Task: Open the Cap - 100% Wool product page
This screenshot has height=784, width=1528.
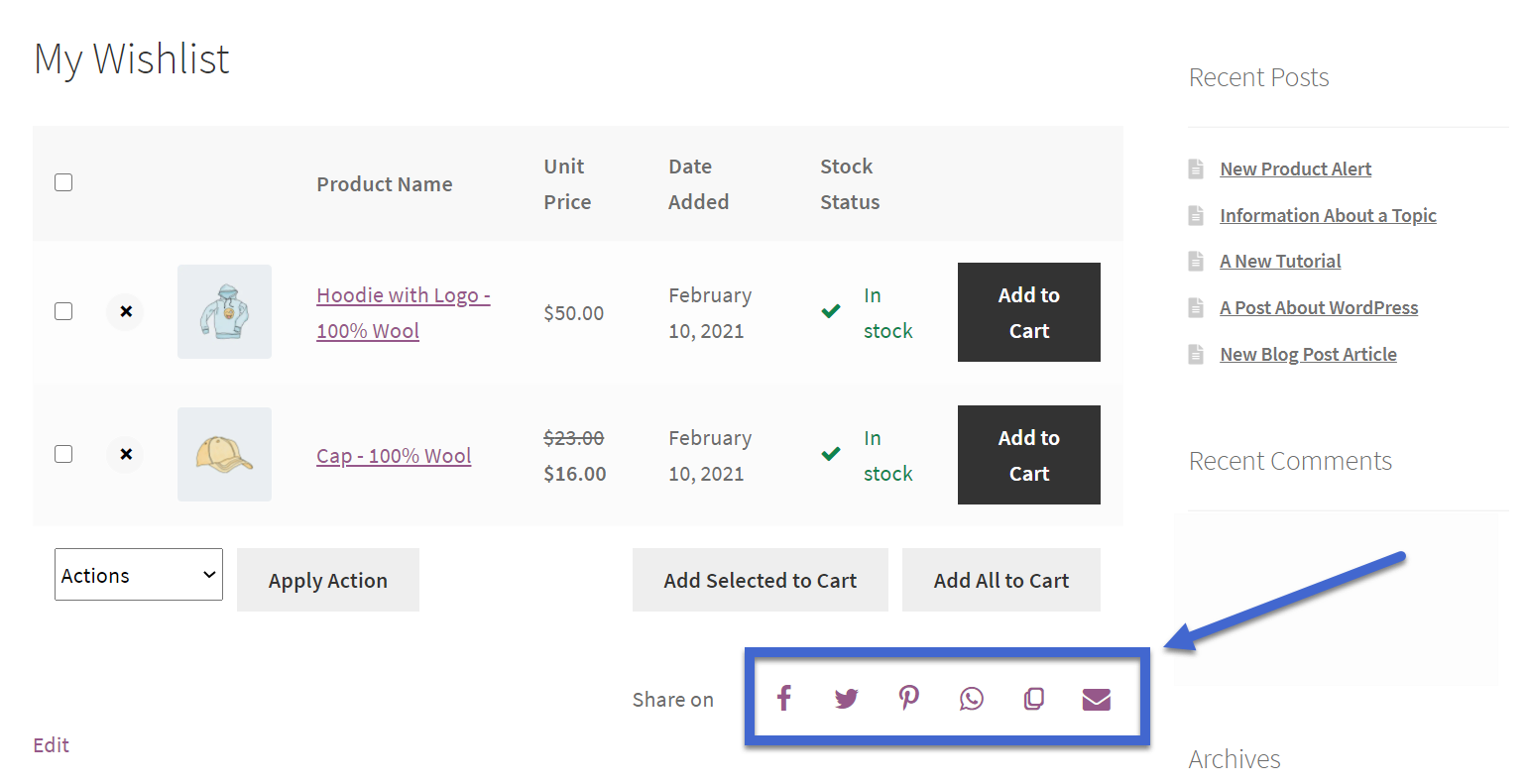Action: click(x=393, y=455)
